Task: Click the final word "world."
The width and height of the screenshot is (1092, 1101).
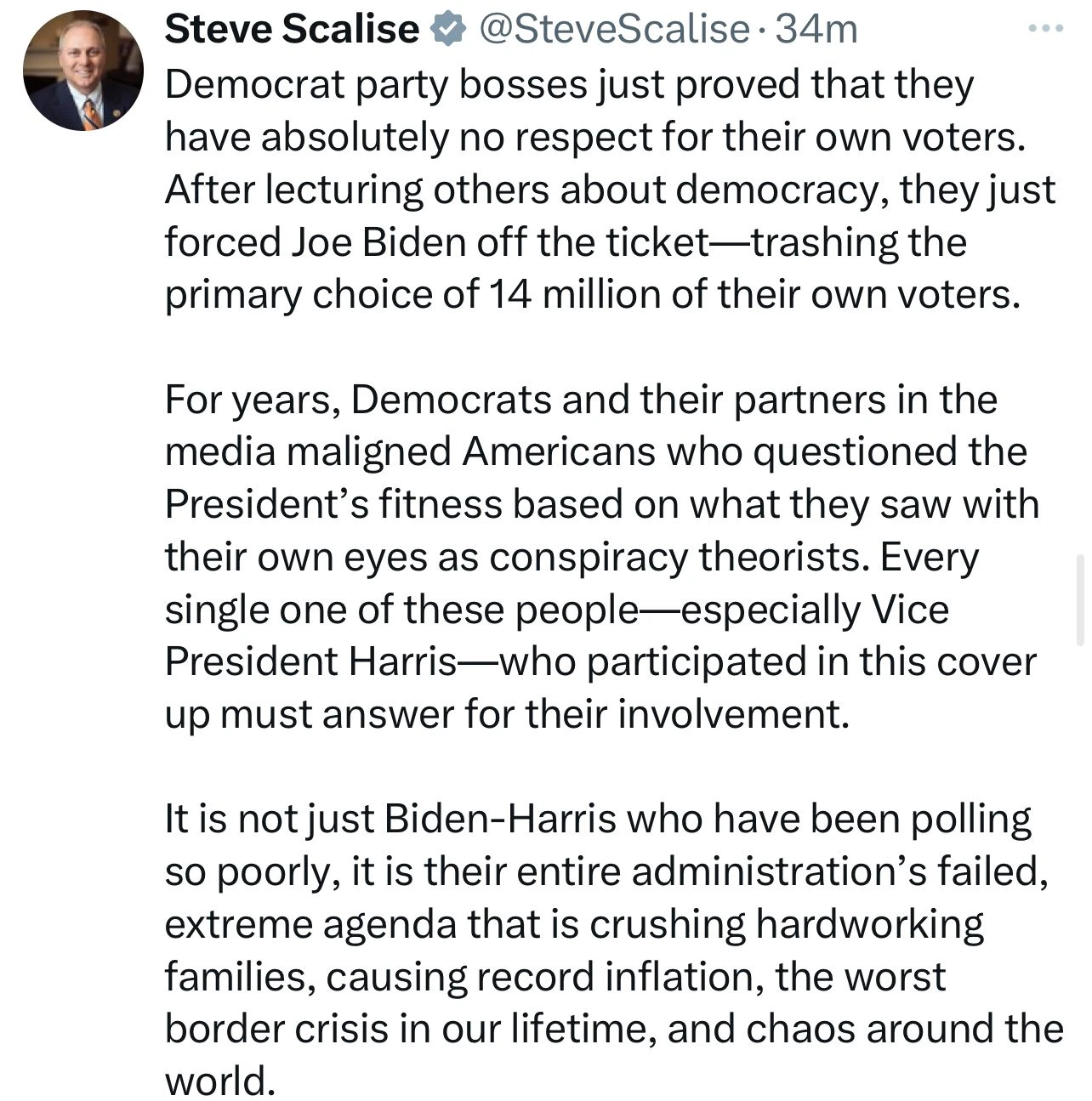Action: [220, 1081]
